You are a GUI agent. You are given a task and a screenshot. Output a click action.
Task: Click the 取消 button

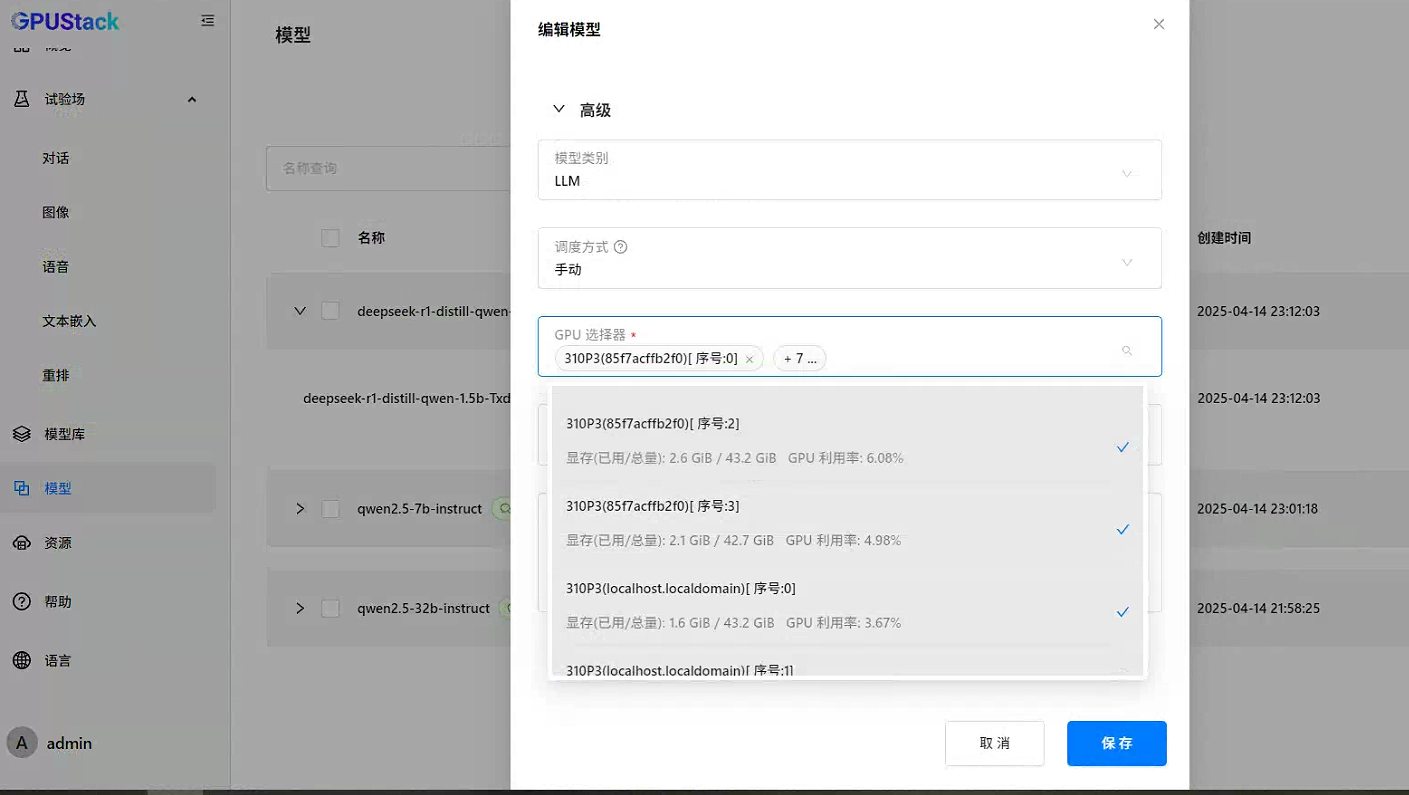point(995,743)
